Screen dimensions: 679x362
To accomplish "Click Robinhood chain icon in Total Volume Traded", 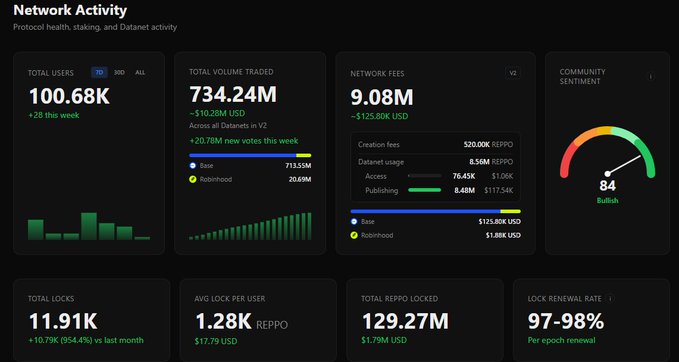I will 193,179.
